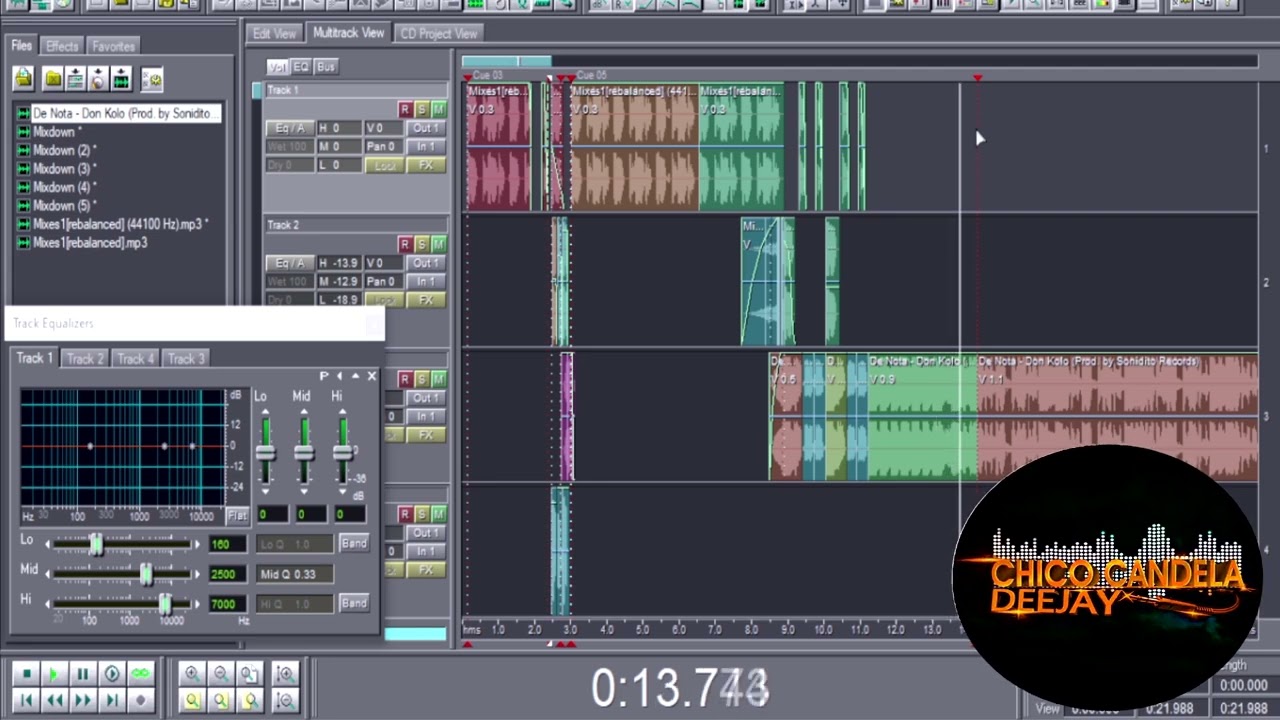Arm Track 1 for recording with R

[x=404, y=109]
